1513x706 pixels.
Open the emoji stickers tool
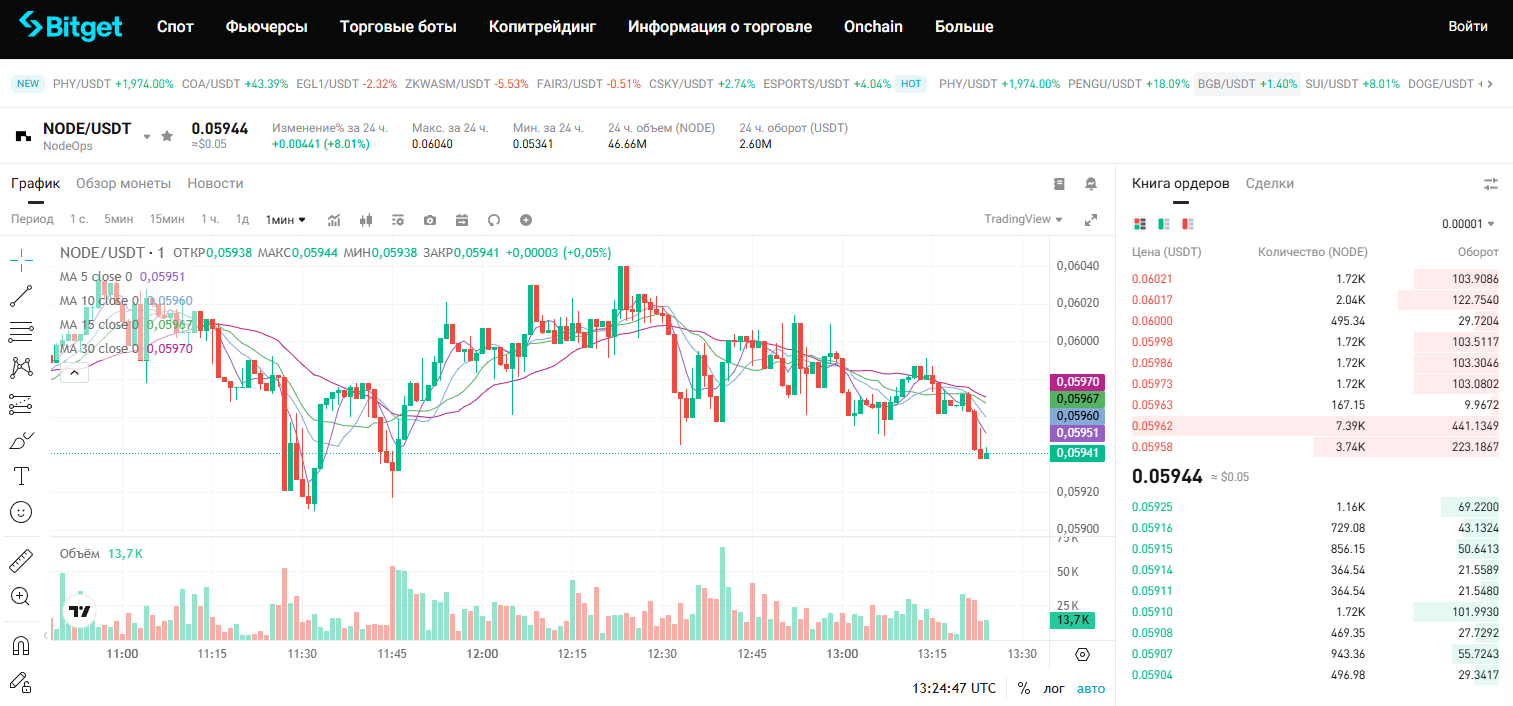tap(21, 512)
